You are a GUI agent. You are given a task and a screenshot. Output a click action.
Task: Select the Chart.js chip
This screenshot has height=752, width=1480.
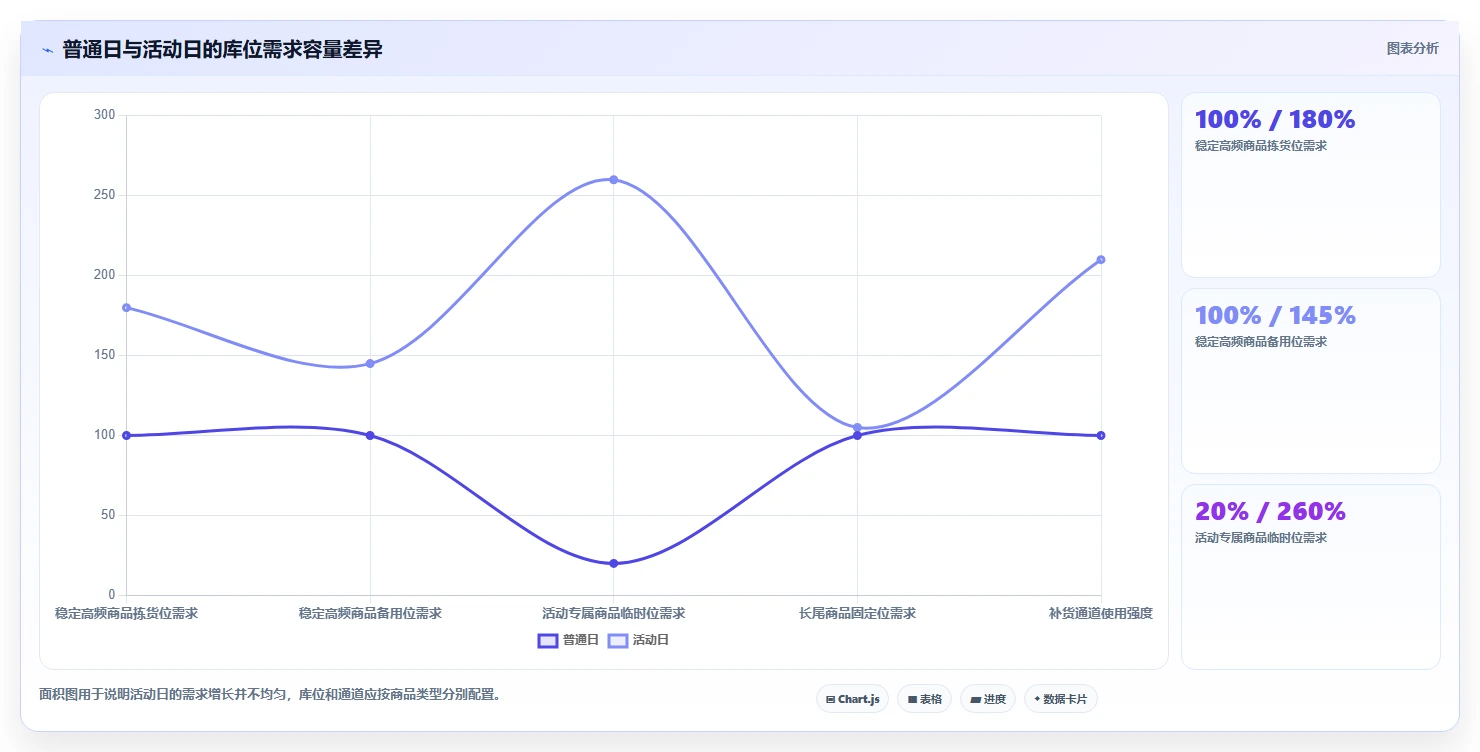852,699
